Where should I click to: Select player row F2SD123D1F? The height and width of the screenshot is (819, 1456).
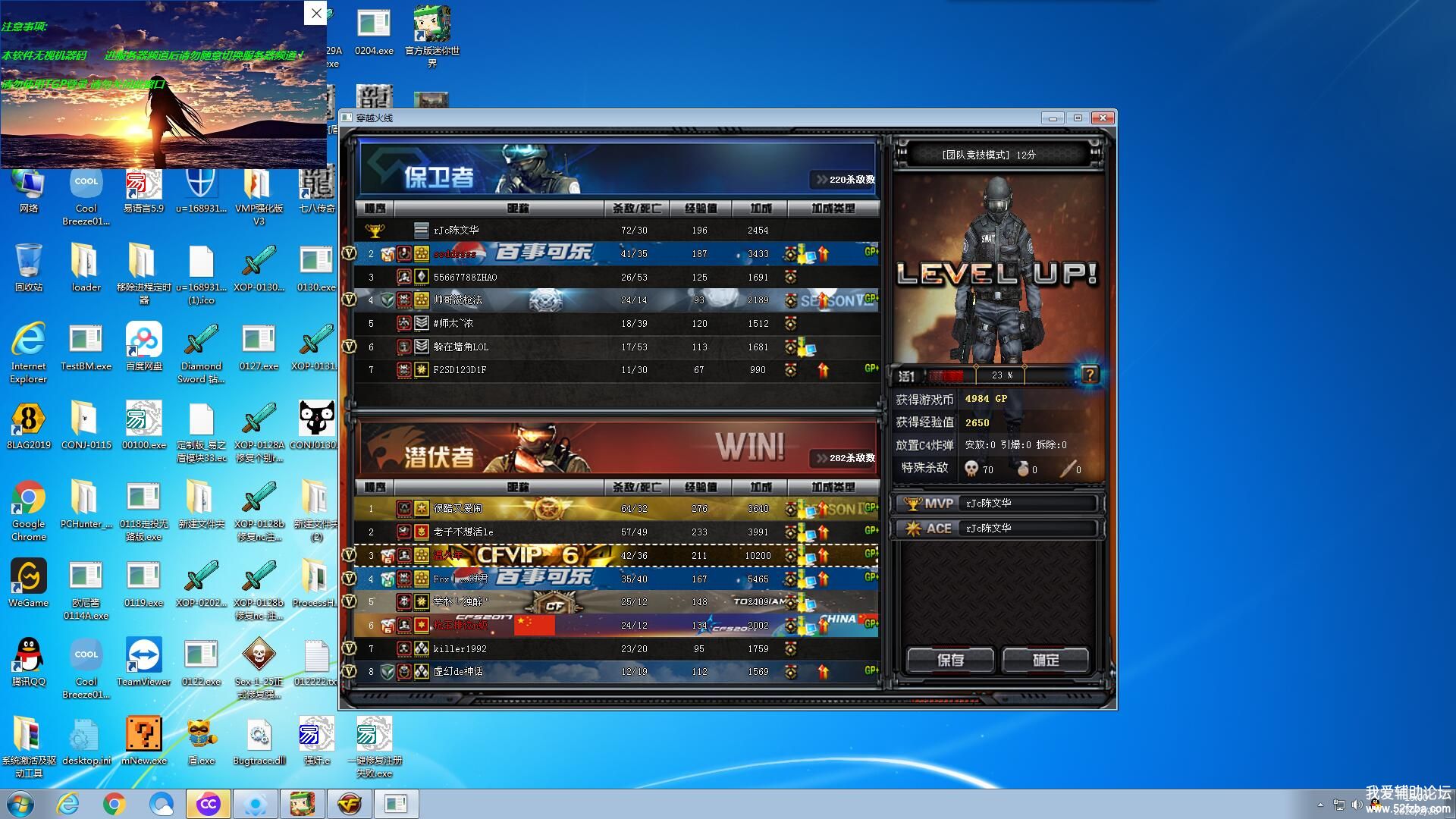617,369
